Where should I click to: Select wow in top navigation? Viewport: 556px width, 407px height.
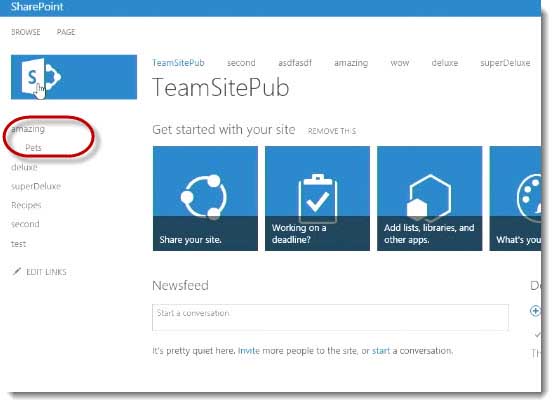click(x=400, y=63)
